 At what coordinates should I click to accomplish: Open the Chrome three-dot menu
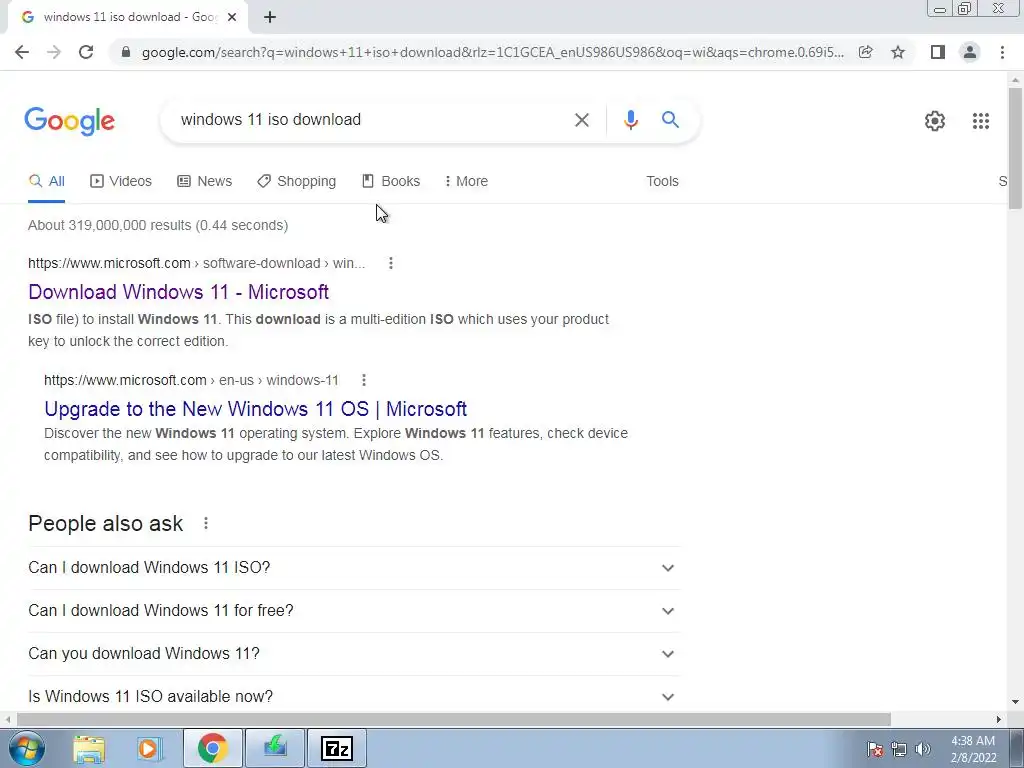(x=1002, y=52)
